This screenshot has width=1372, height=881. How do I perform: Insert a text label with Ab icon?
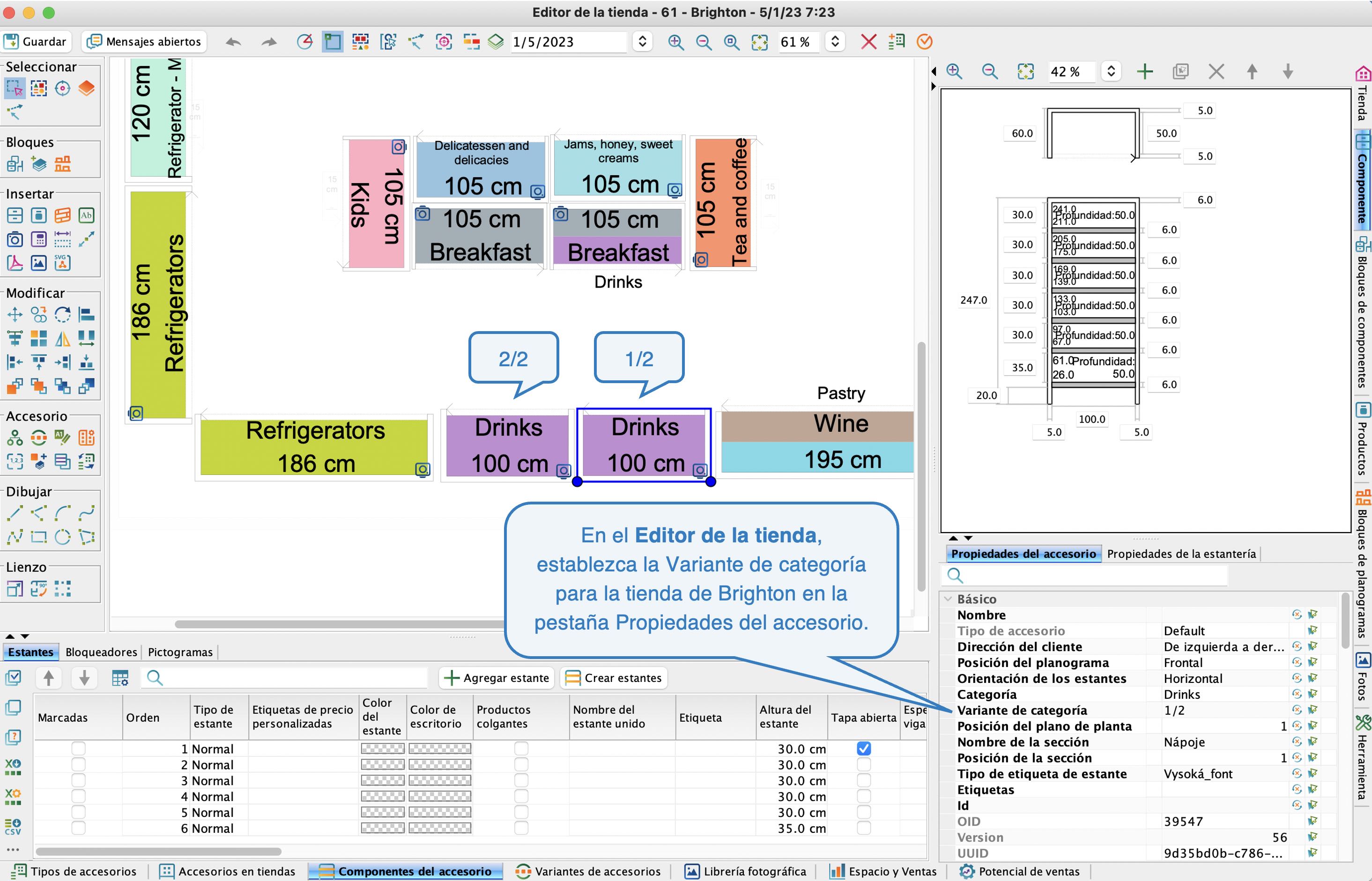86,215
